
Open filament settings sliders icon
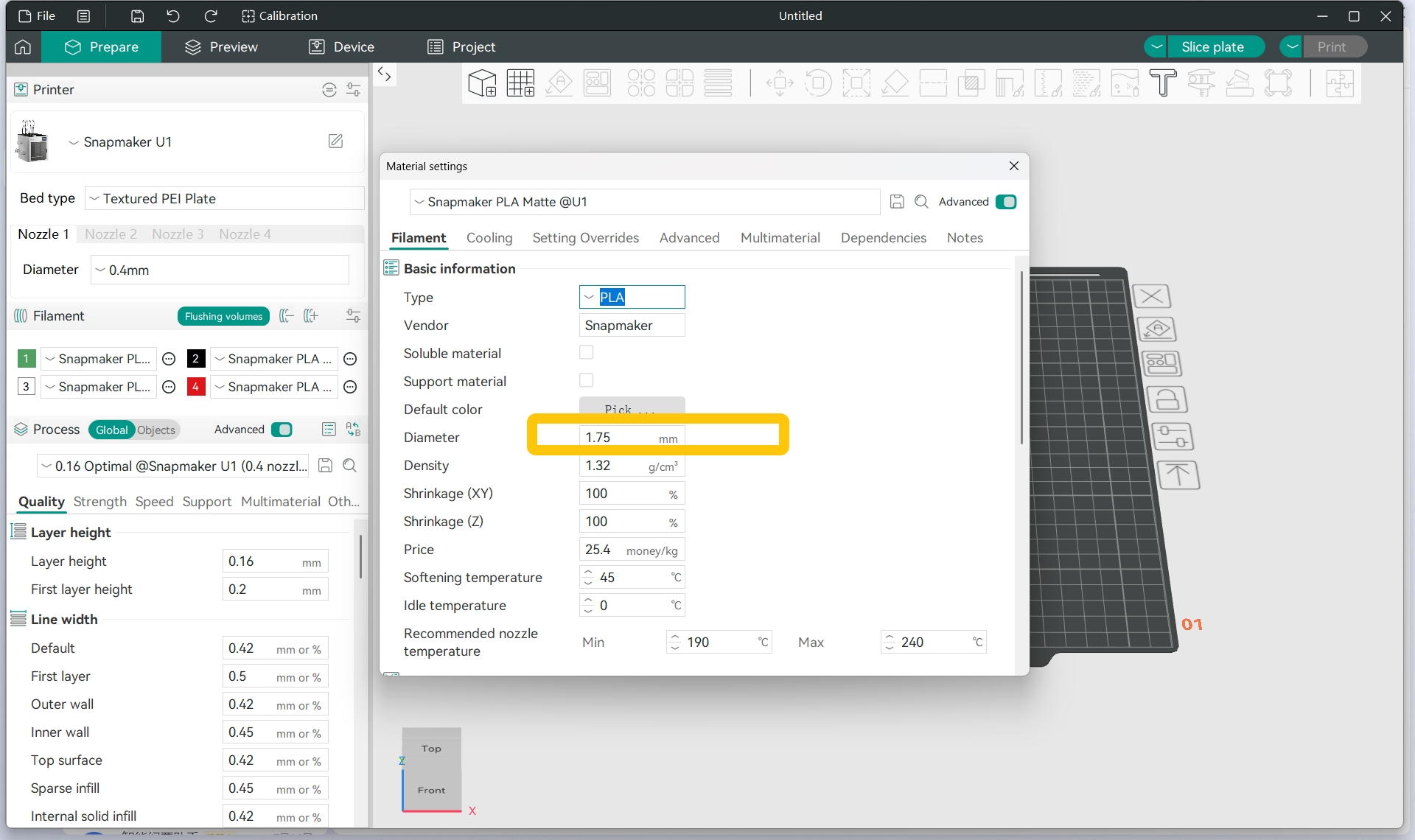(354, 316)
